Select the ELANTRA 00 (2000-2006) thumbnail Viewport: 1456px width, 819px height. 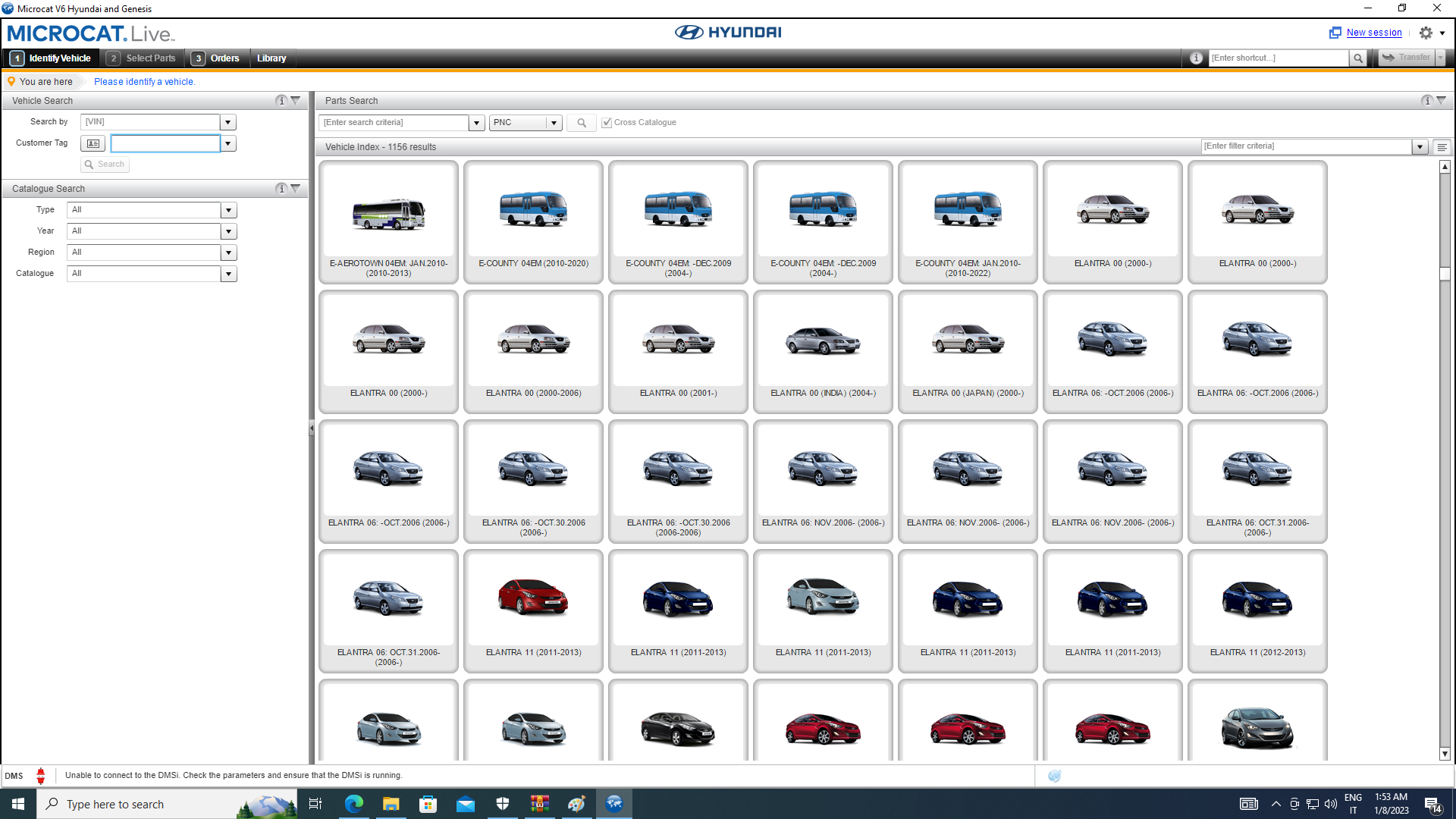point(533,352)
